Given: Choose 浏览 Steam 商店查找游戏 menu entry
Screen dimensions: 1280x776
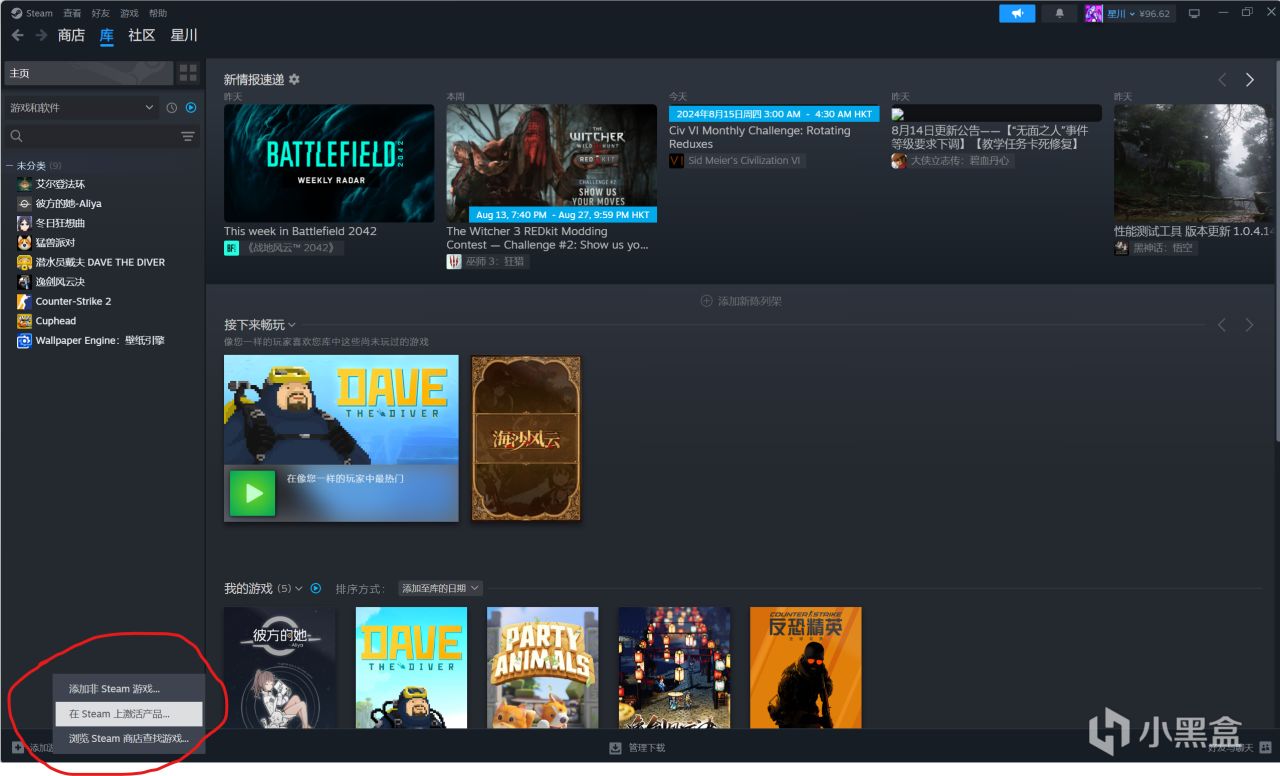Looking at the screenshot, I should pos(128,738).
